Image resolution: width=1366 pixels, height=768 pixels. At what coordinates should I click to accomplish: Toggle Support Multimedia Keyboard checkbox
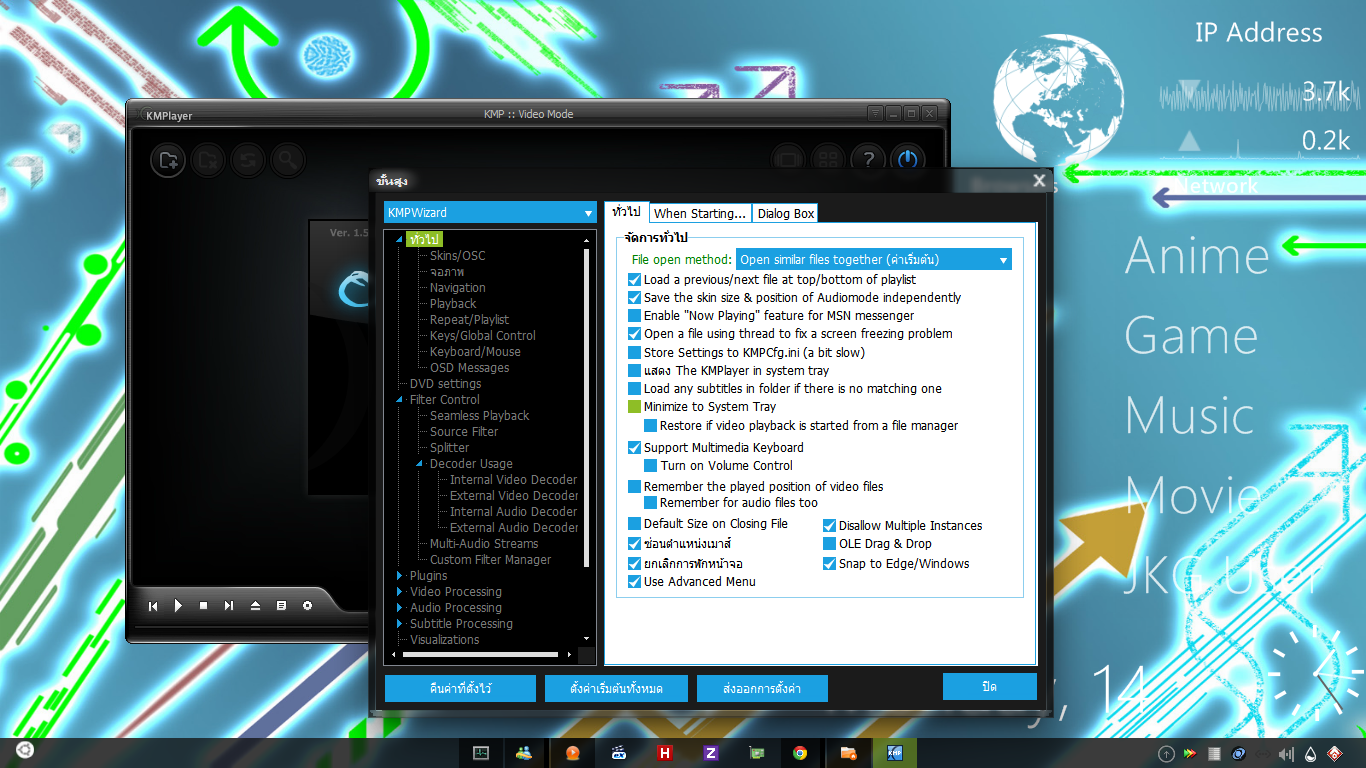click(x=635, y=448)
